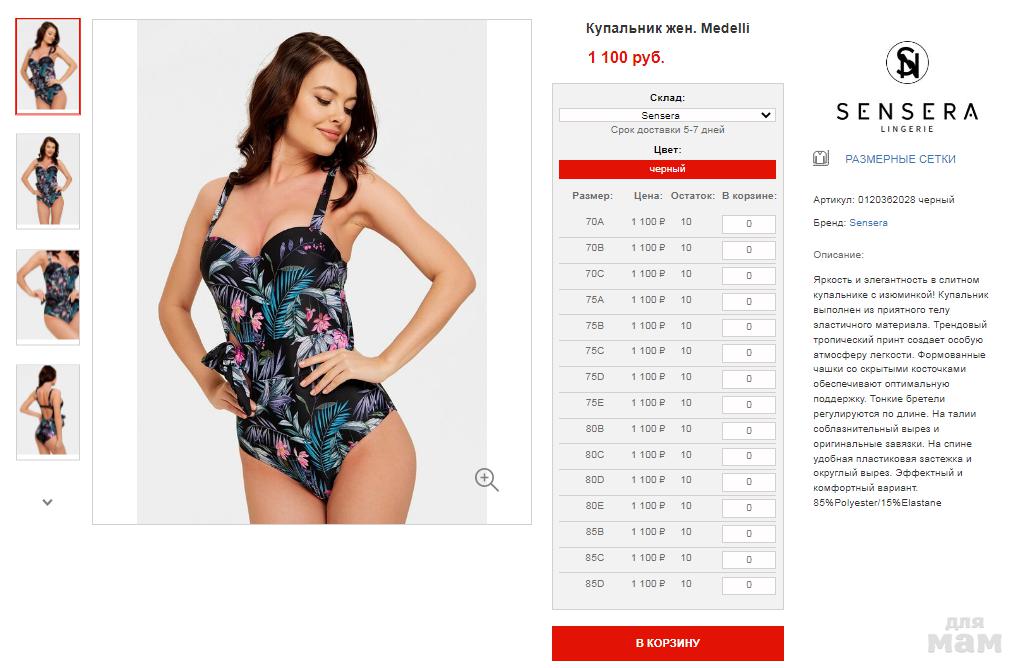Viewport: 1018px width, 668px height.
Task: Click quantity field for size 80C
Action: [749, 456]
